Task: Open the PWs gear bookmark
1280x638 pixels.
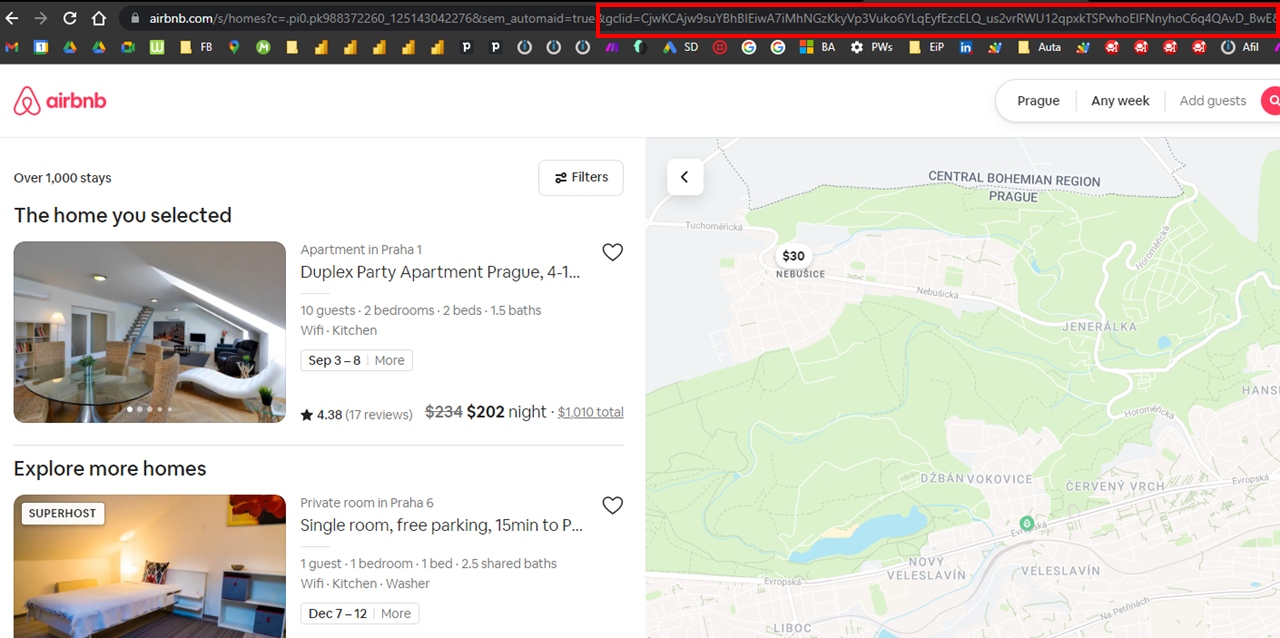Action: [x=871, y=47]
